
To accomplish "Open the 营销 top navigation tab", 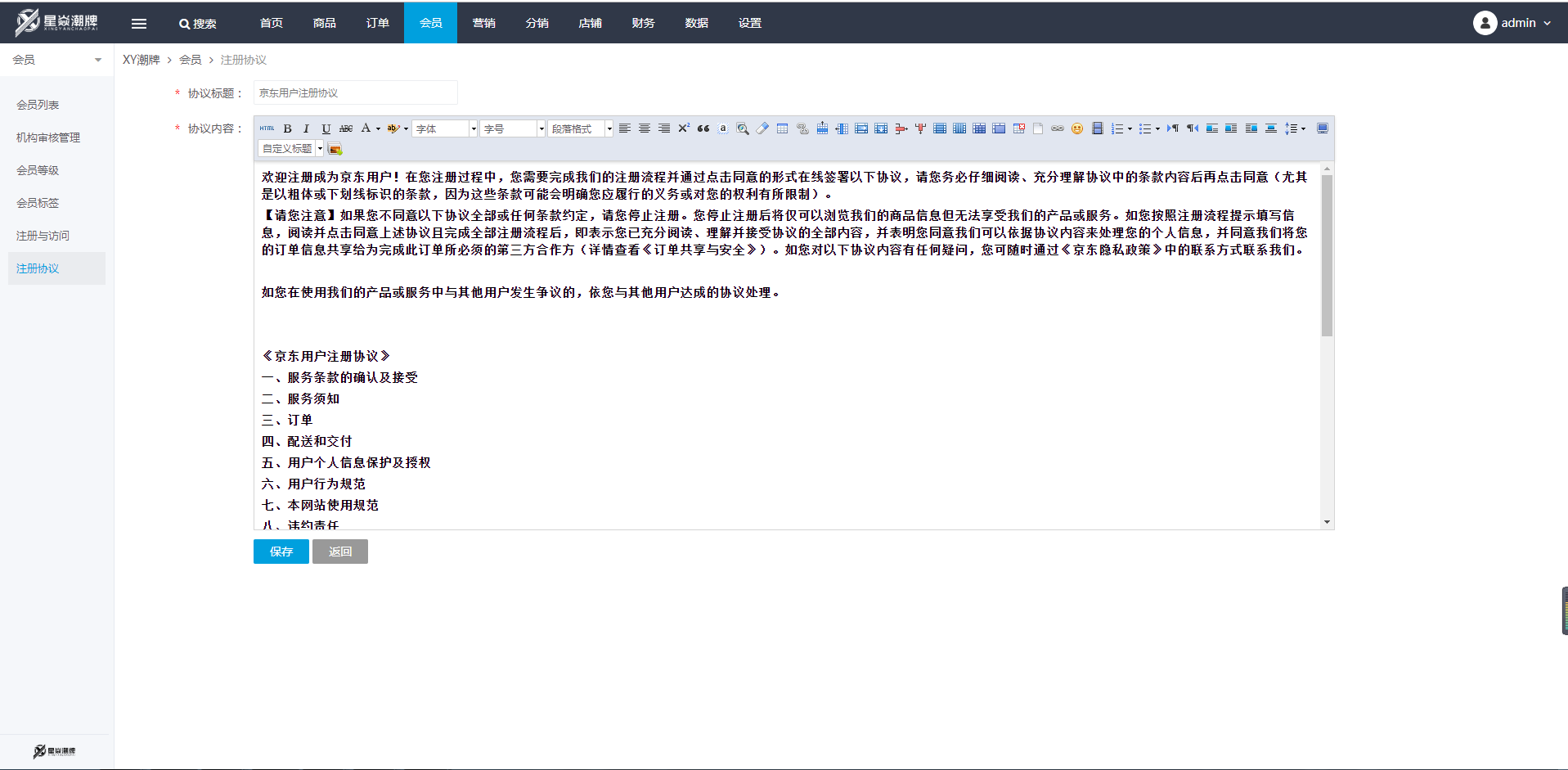I will tap(483, 23).
